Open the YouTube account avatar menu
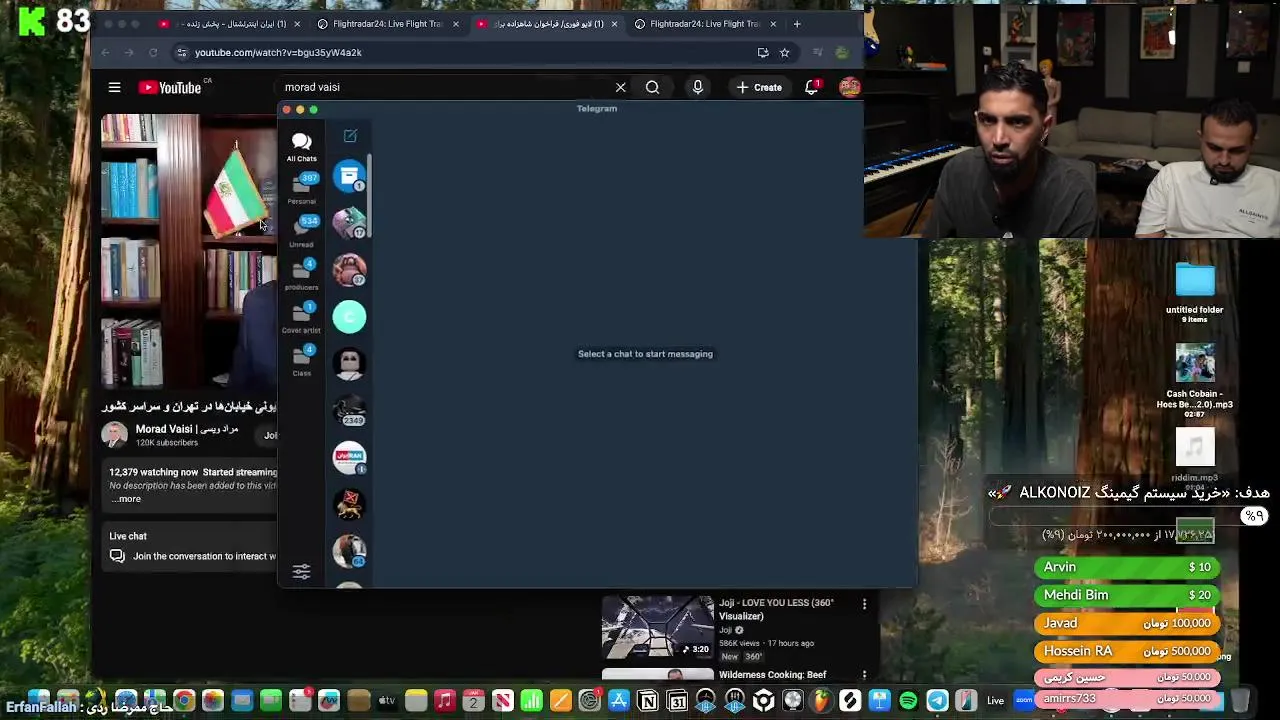 849,87
